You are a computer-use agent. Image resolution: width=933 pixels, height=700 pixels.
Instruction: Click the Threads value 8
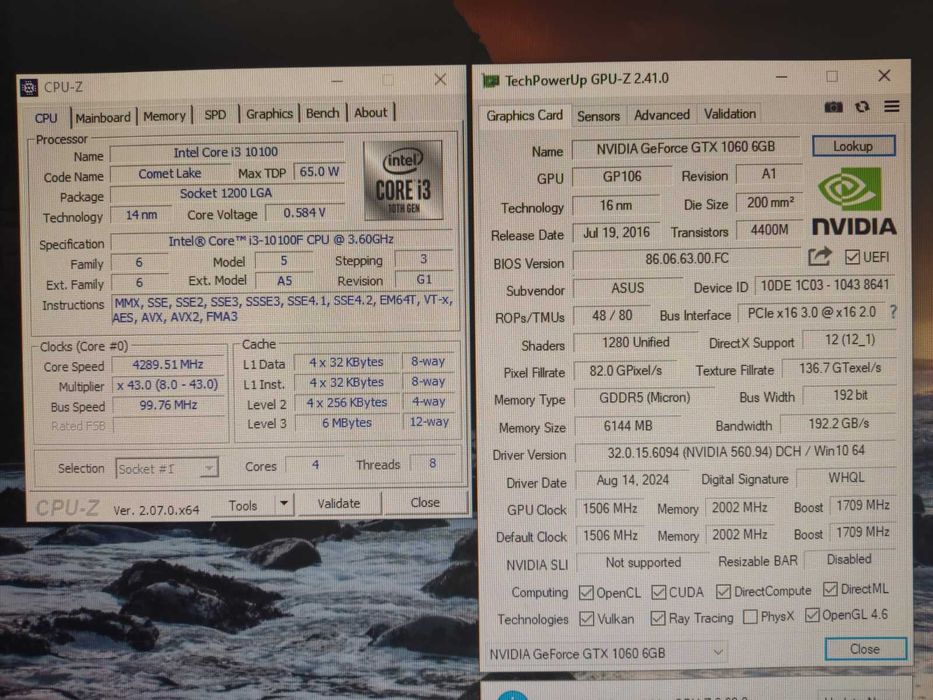point(433,463)
